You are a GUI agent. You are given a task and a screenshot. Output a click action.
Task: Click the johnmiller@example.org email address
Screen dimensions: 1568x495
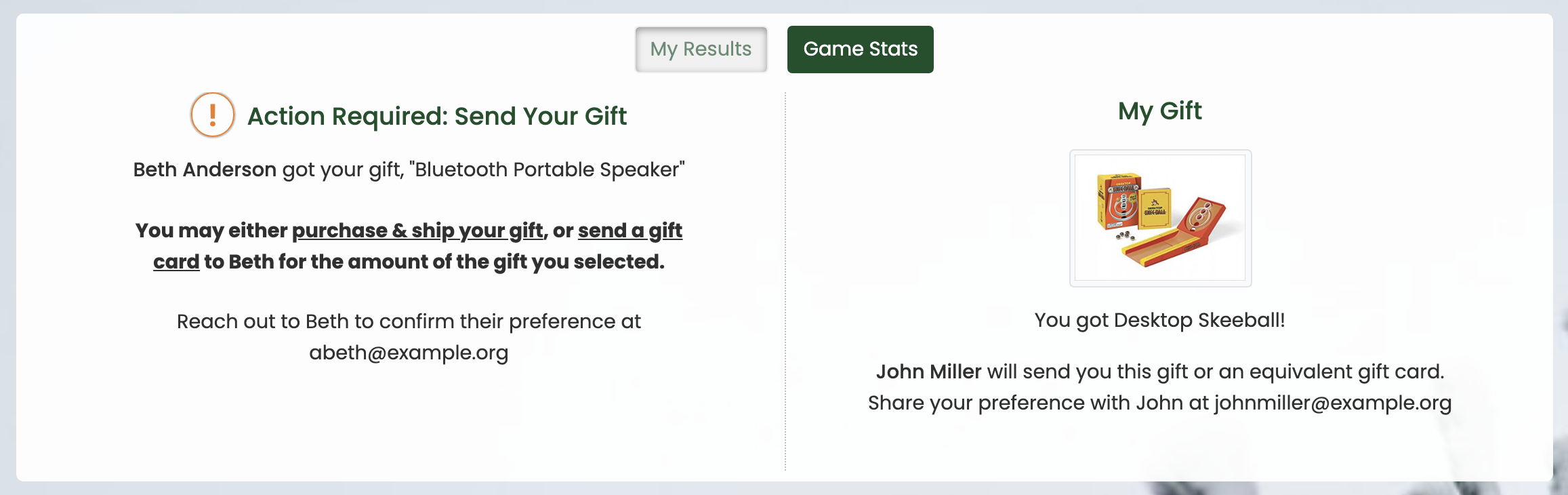tap(1333, 403)
